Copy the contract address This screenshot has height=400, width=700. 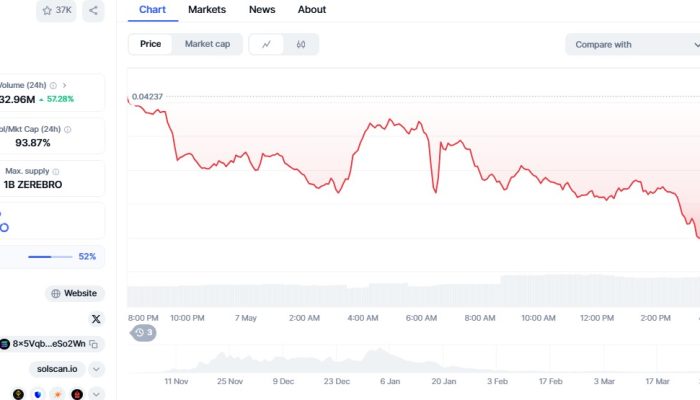[93, 344]
